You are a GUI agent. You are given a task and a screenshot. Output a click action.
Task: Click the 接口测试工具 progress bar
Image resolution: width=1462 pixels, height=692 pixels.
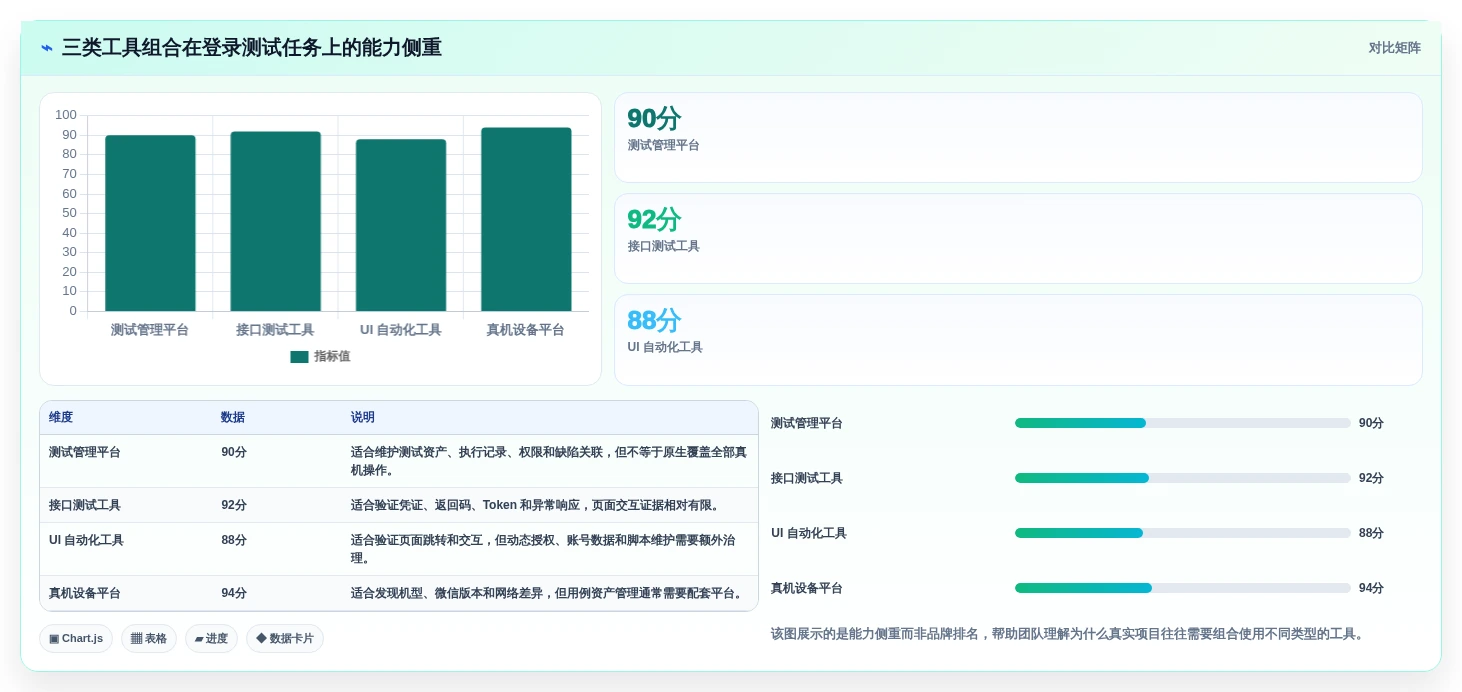[1183, 478]
